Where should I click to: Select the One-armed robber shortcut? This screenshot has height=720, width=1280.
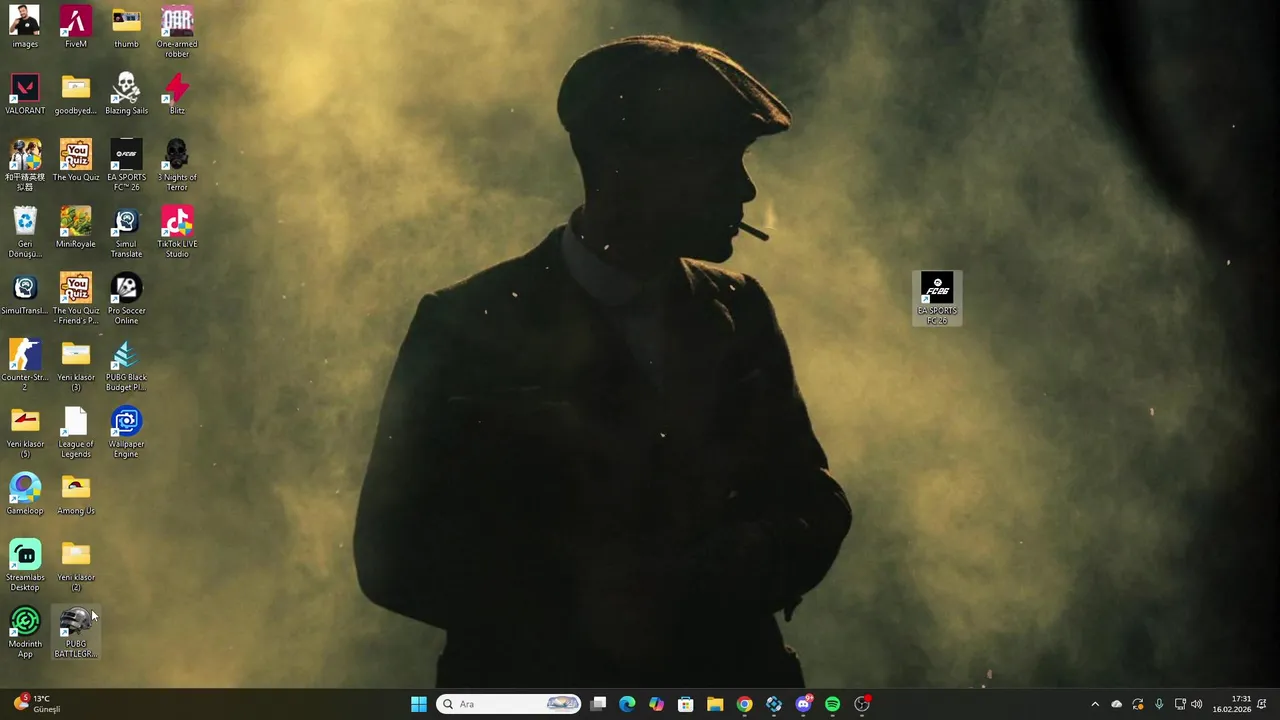click(x=177, y=32)
